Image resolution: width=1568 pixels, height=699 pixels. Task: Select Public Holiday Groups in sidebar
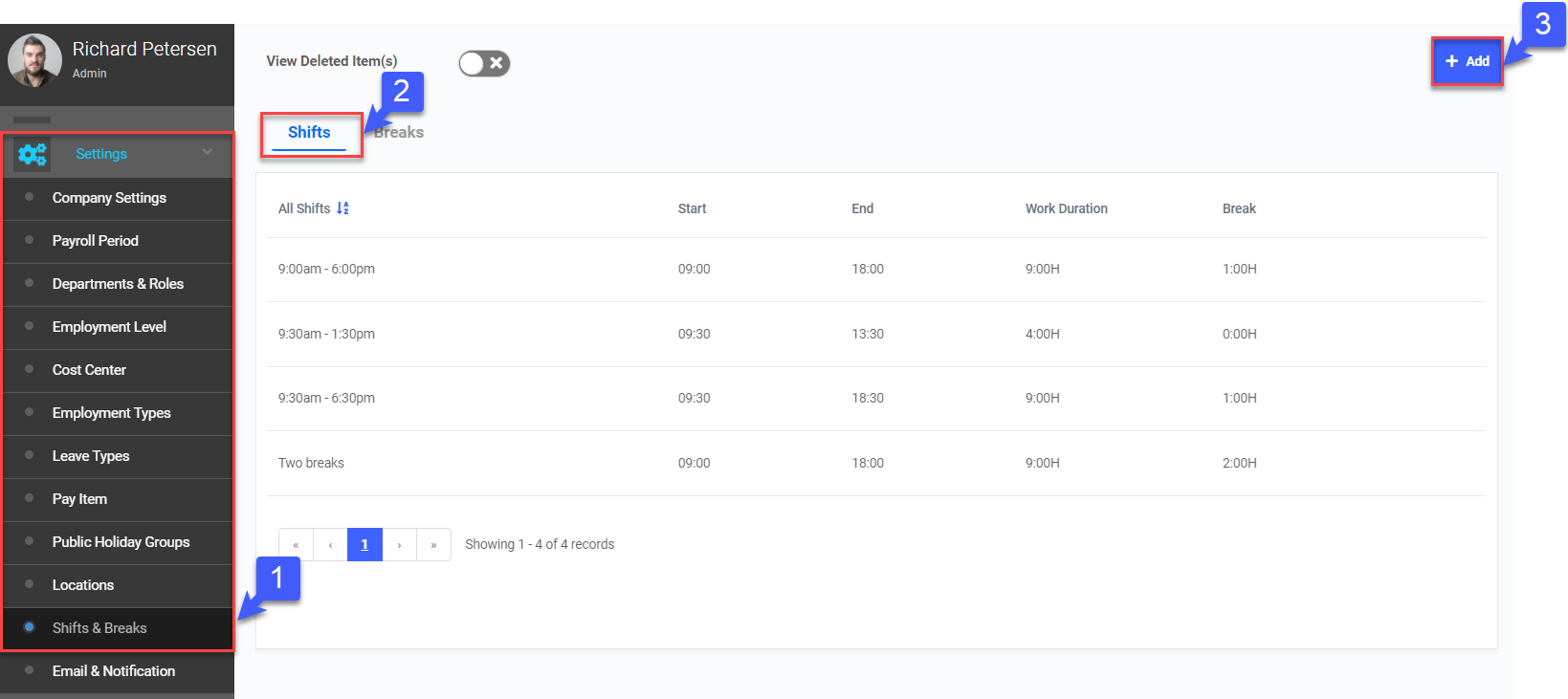pyautogui.click(x=121, y=542)
